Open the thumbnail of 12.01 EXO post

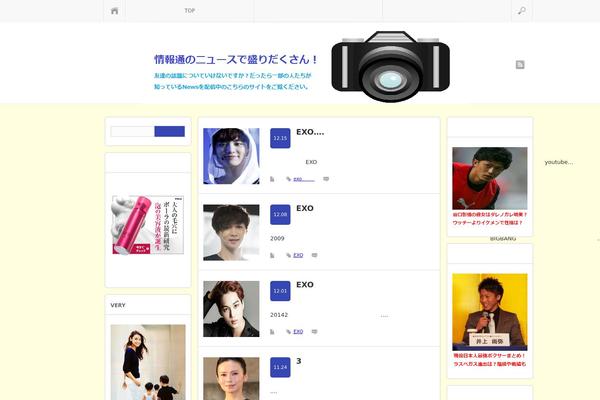pos(231,309)
